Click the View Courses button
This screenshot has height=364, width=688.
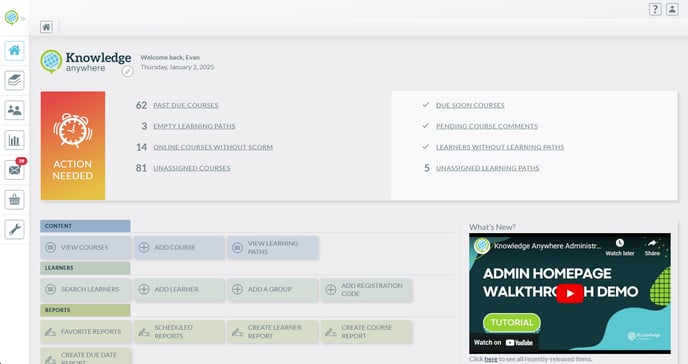[x=86, y=247]
